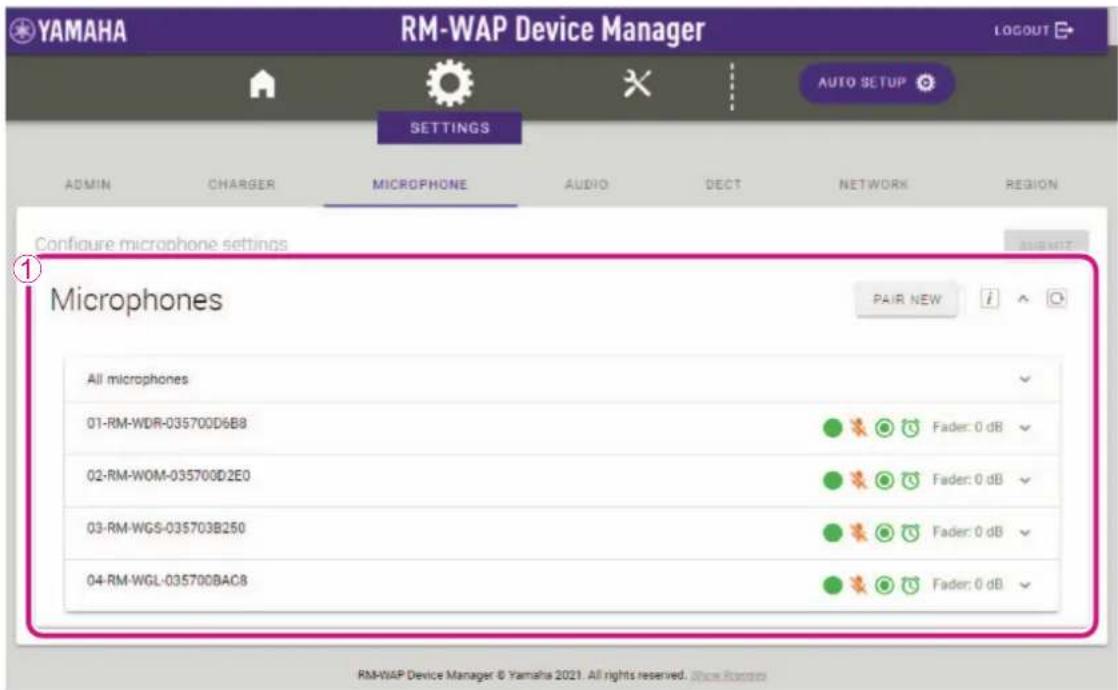The image size is (1118, 690).
Task: Refresh the Microphones list
Action: [x=1057, y=298]
